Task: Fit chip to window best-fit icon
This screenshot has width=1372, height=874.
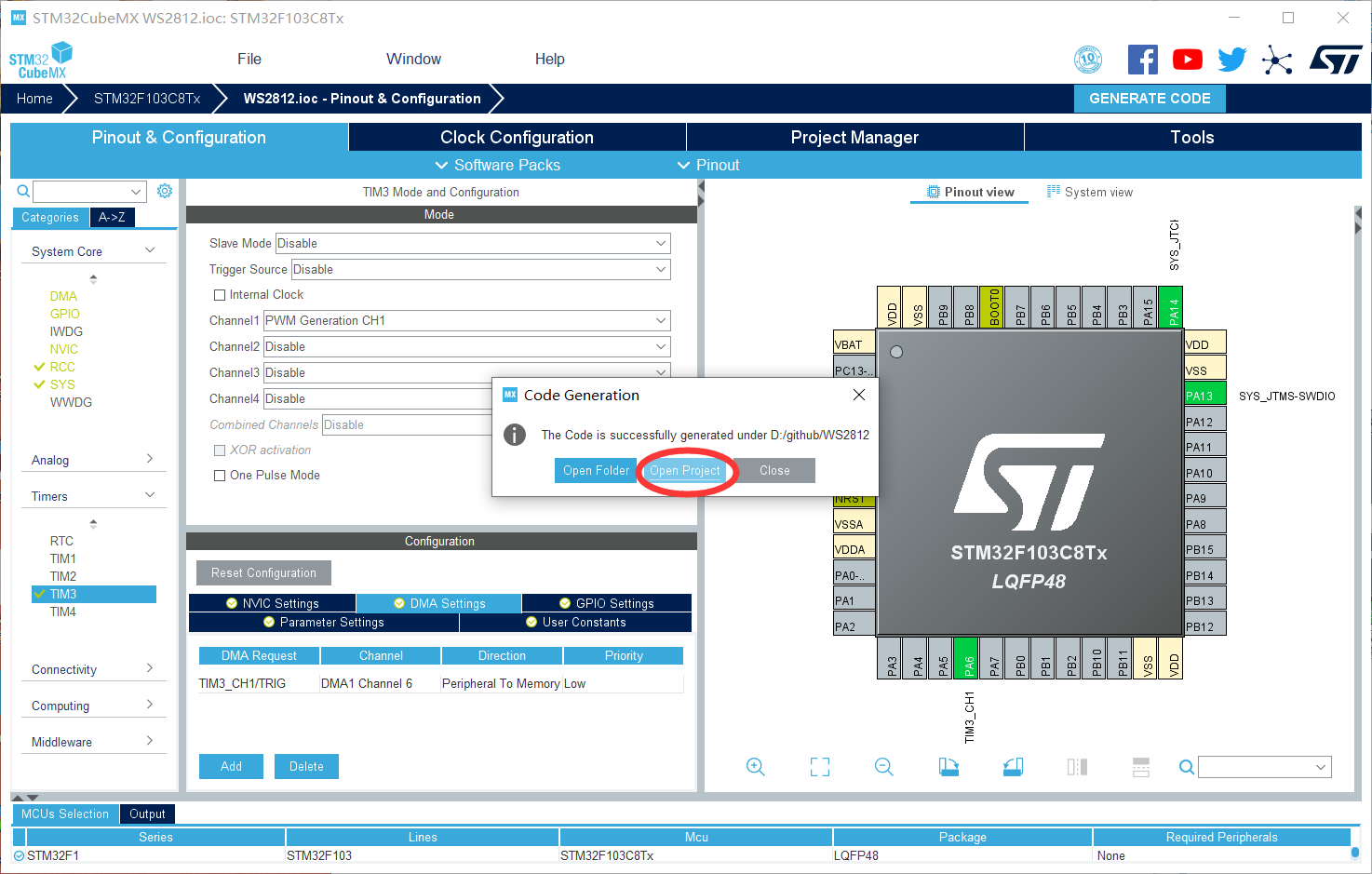Action: click(820, 767)
